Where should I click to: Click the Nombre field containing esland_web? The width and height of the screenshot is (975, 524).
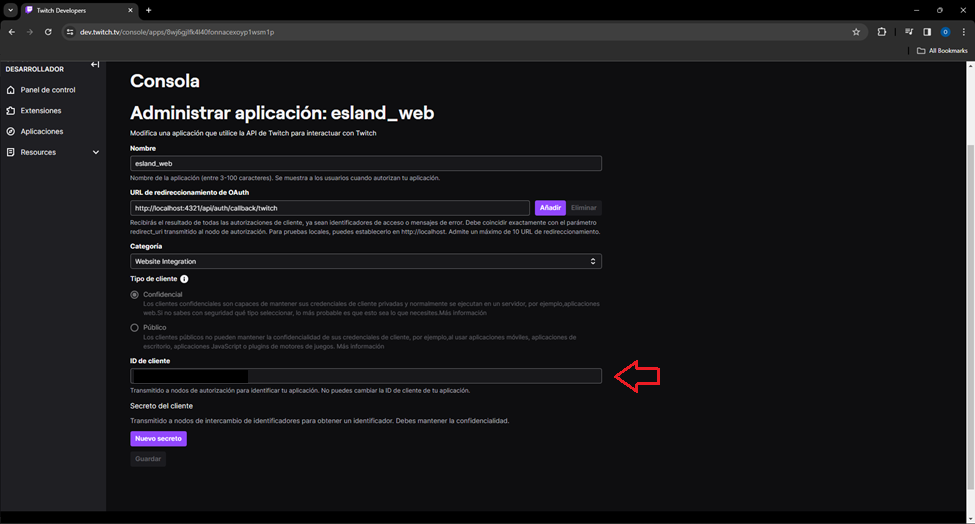366,163
